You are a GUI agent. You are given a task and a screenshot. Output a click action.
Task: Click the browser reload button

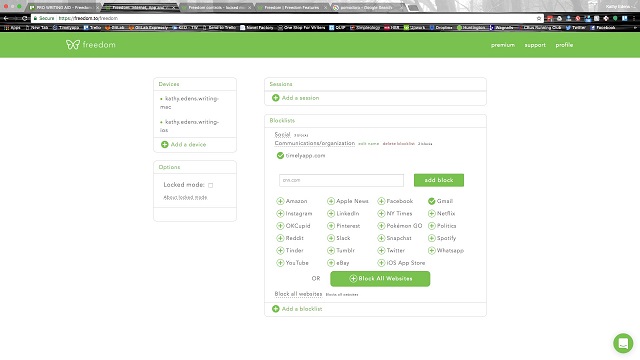(24, 18)
